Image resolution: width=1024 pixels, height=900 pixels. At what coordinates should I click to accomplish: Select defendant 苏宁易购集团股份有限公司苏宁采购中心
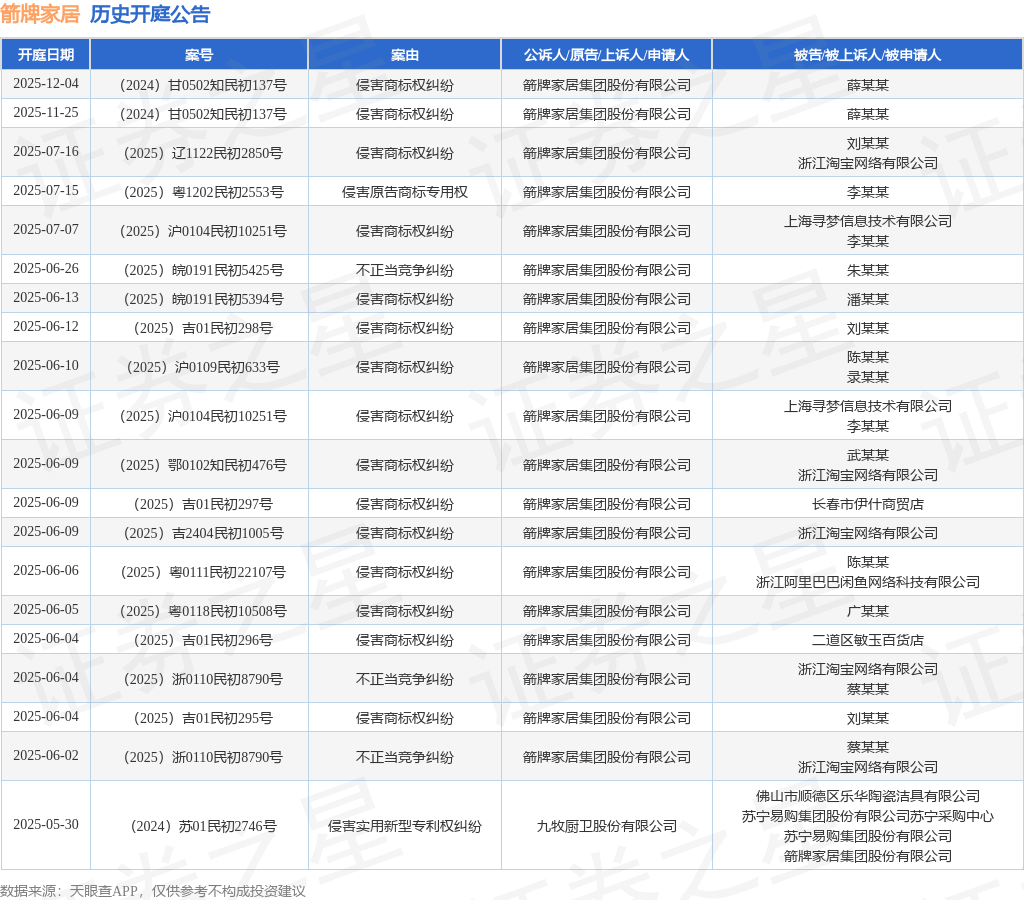pos(867,817)
